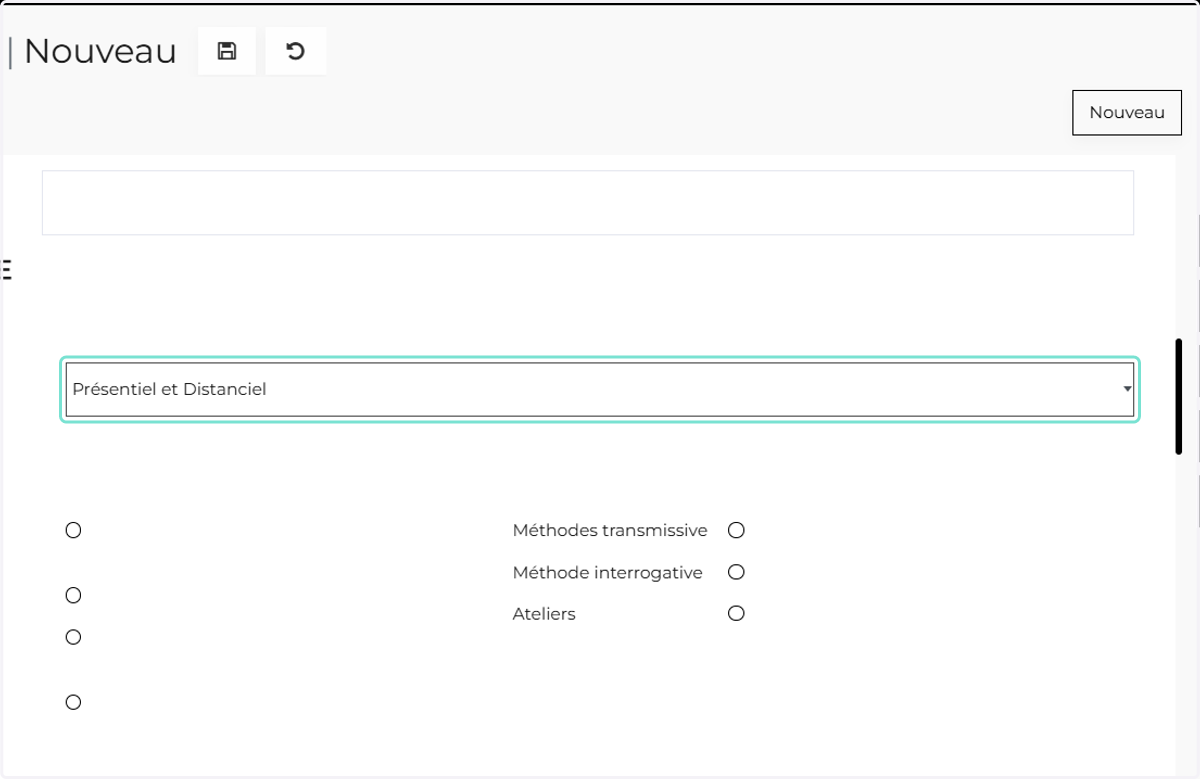This screenshot has height=779, width=1200.
Task: Click the Méthode interrogative label text
Action: click(607, 573)
